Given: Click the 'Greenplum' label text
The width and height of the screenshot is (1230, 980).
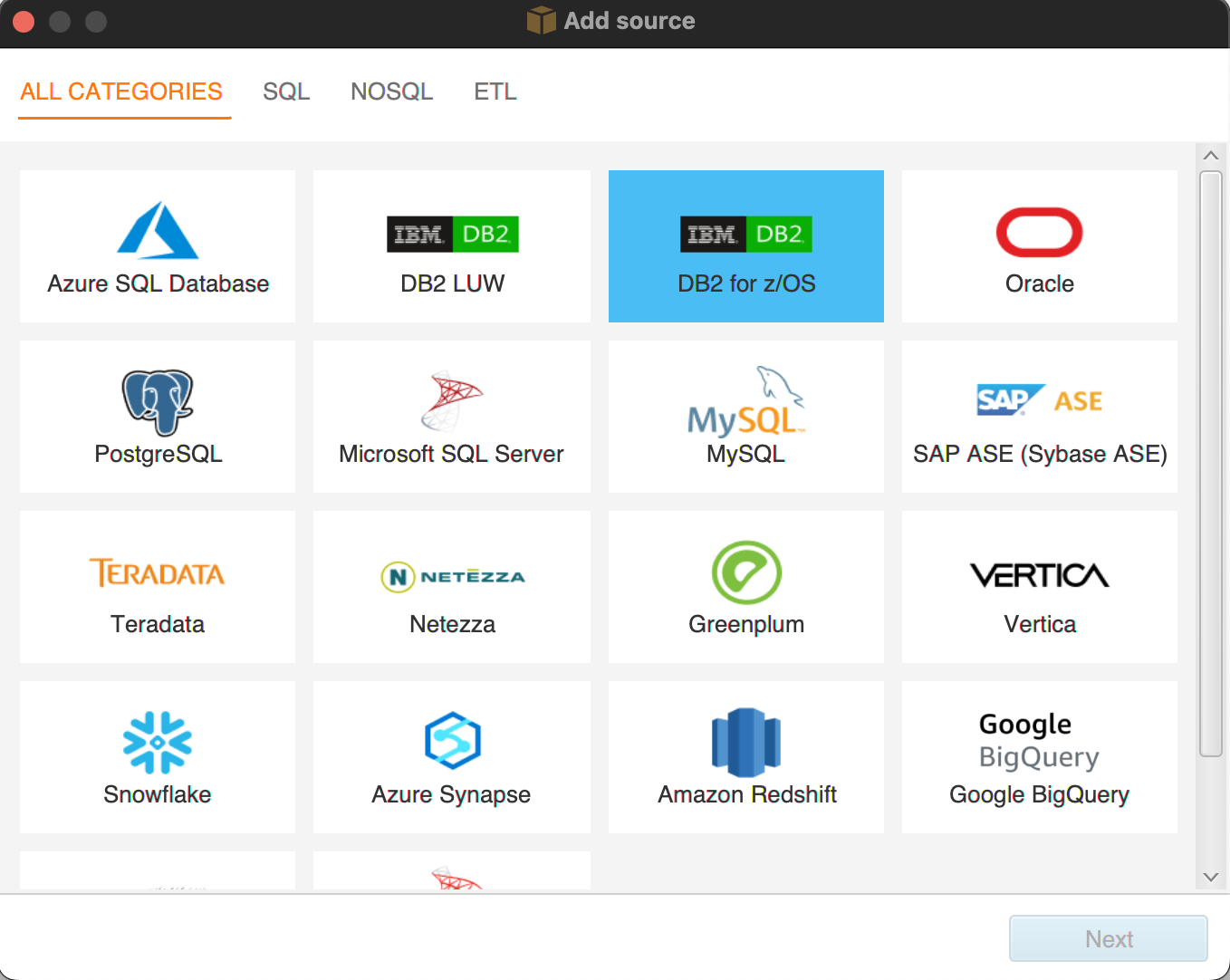Looking at the screenshot, I should click(x=746, y=624).
